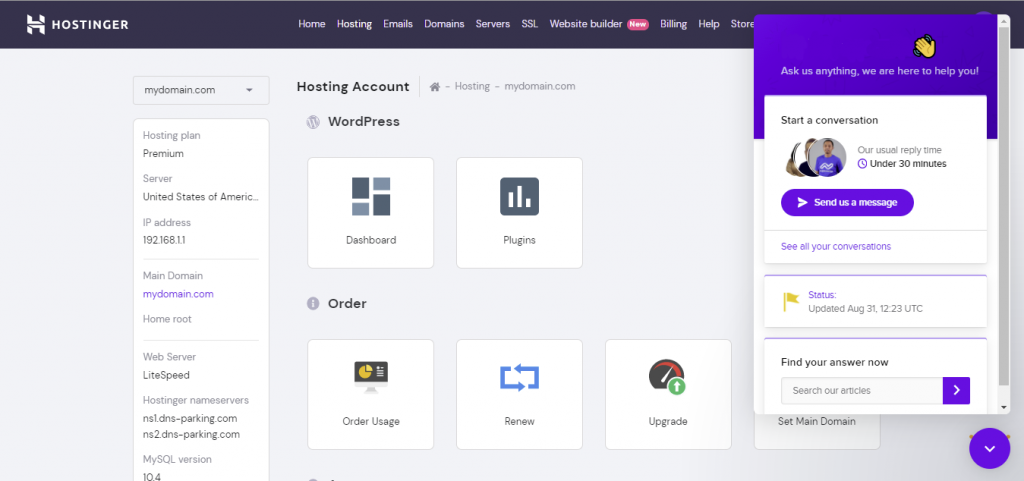This screenshot has height=481, width=1024.
Task: Click the Home root label
Action: pos(167,319)
